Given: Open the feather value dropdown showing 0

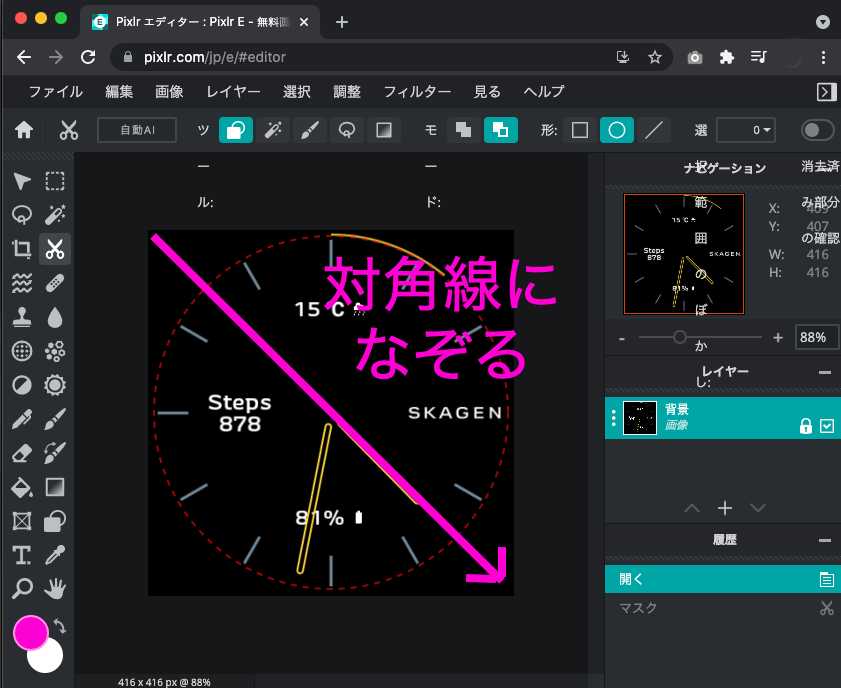Looking at the screenshot, I should (x=746, y=130).
